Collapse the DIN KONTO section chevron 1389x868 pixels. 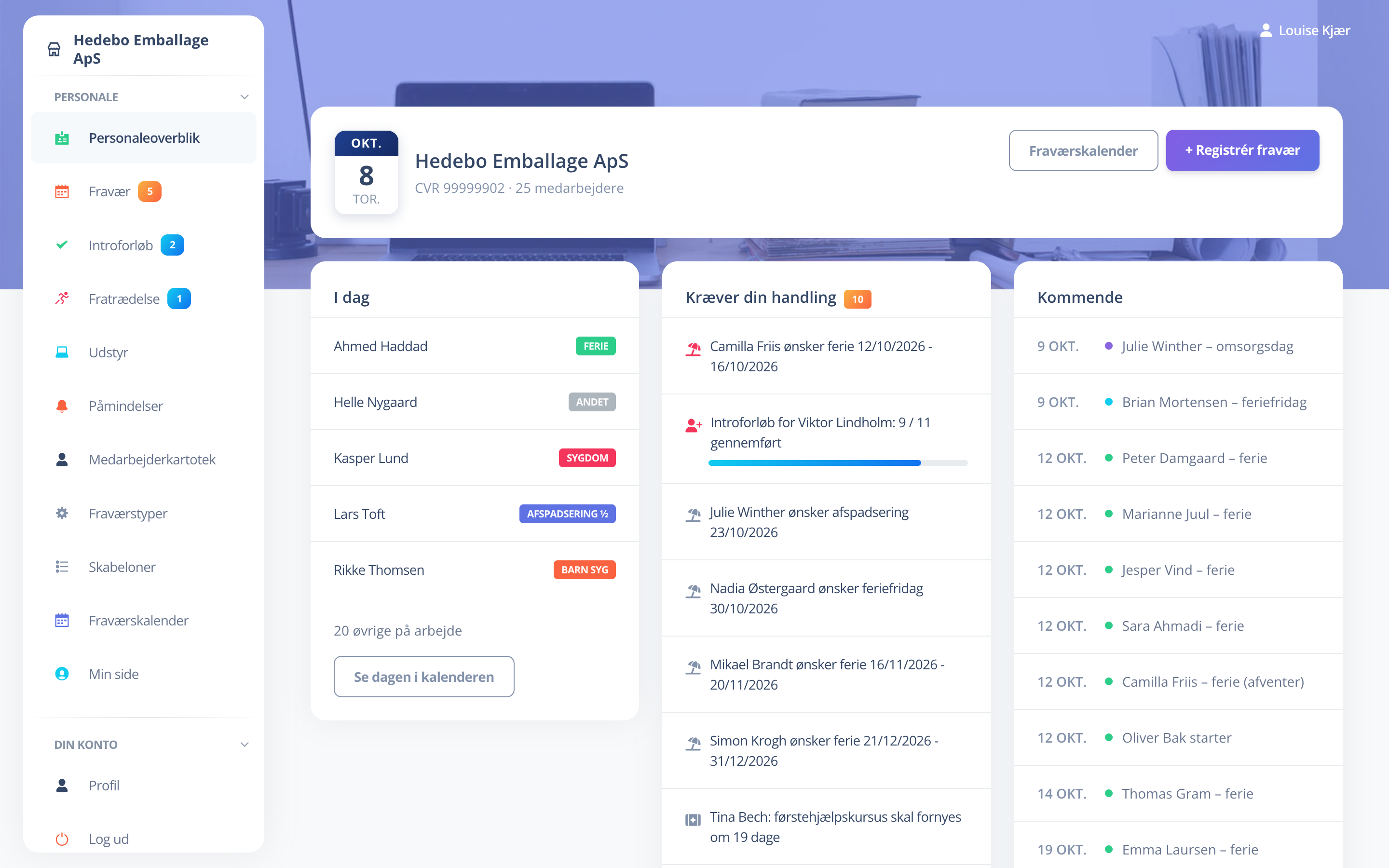(245, 745)
